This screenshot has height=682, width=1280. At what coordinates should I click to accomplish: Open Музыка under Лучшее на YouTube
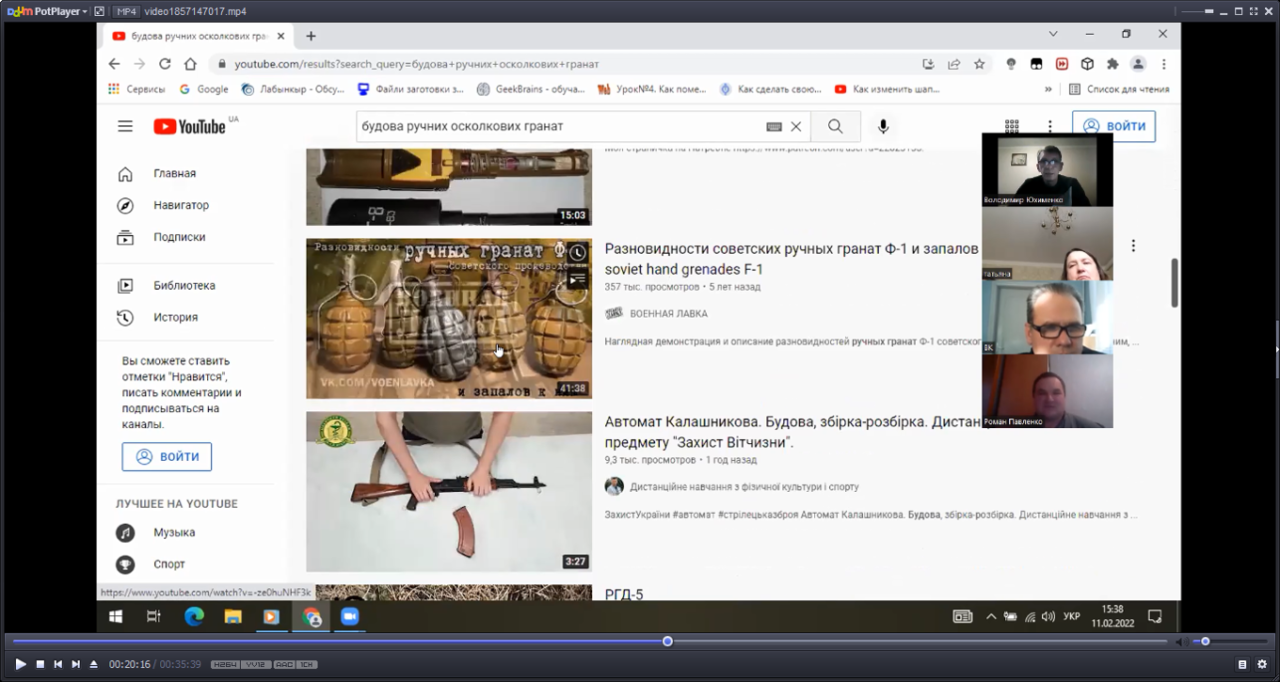[x=174, y=532]
